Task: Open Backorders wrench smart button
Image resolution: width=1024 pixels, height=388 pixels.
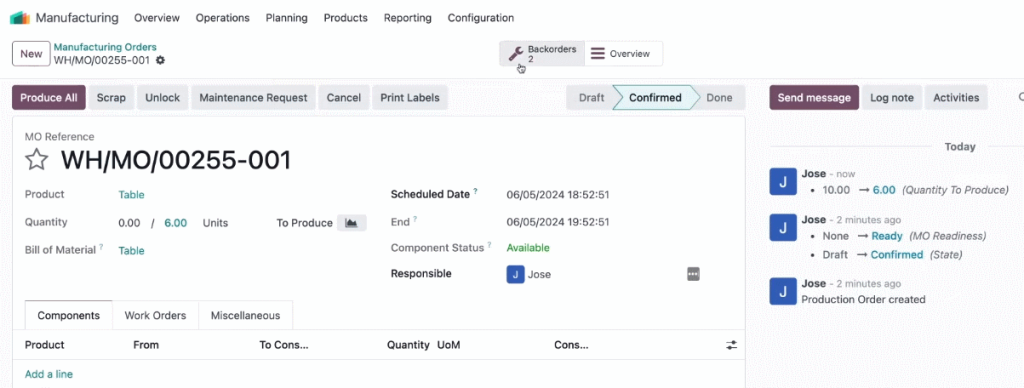Action: point(542,54)
